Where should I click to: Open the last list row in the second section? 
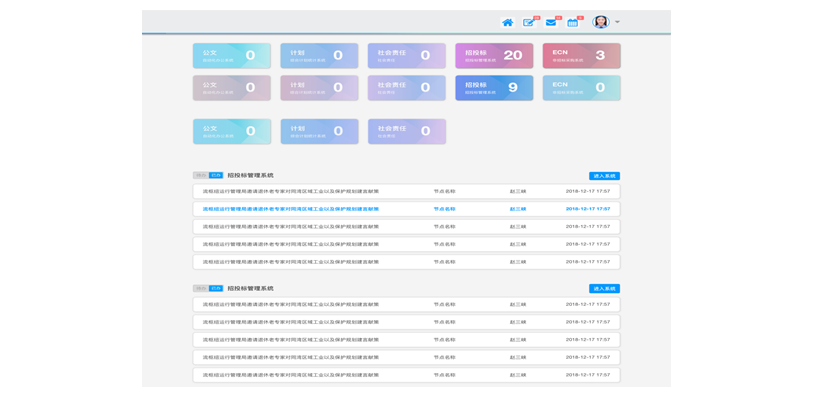pyautogui.click(x=406, y=375)
